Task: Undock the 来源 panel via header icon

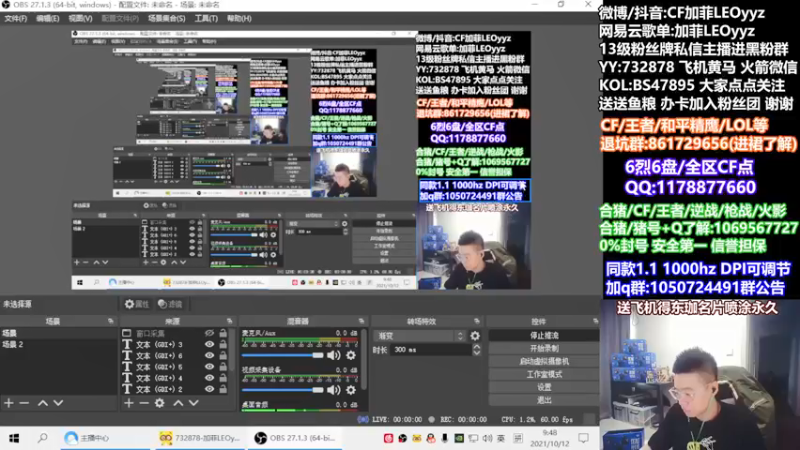Action: 230,321
